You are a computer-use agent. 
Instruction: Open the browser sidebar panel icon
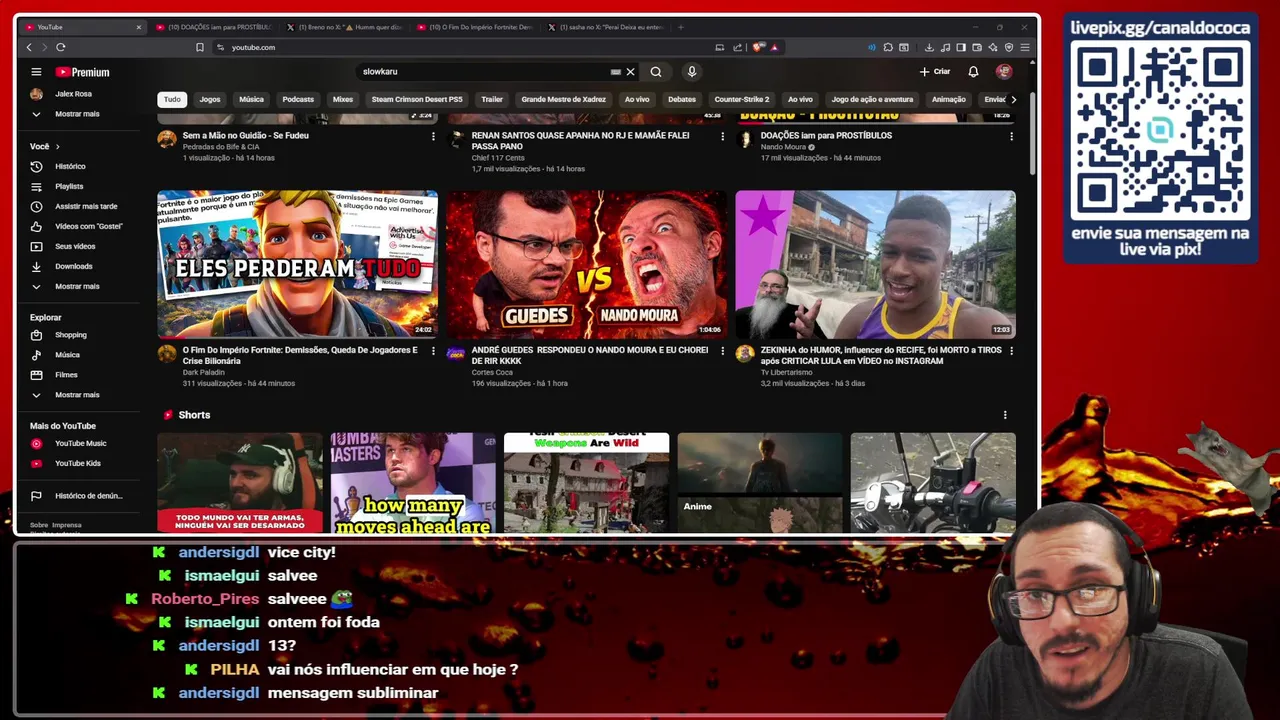[961, 47]
